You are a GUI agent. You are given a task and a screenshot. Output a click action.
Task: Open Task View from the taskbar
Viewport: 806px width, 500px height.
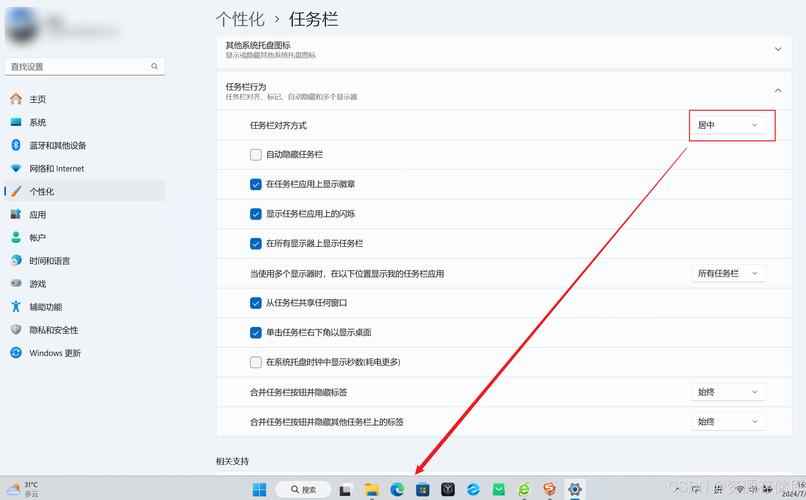[x=345, y=490]
